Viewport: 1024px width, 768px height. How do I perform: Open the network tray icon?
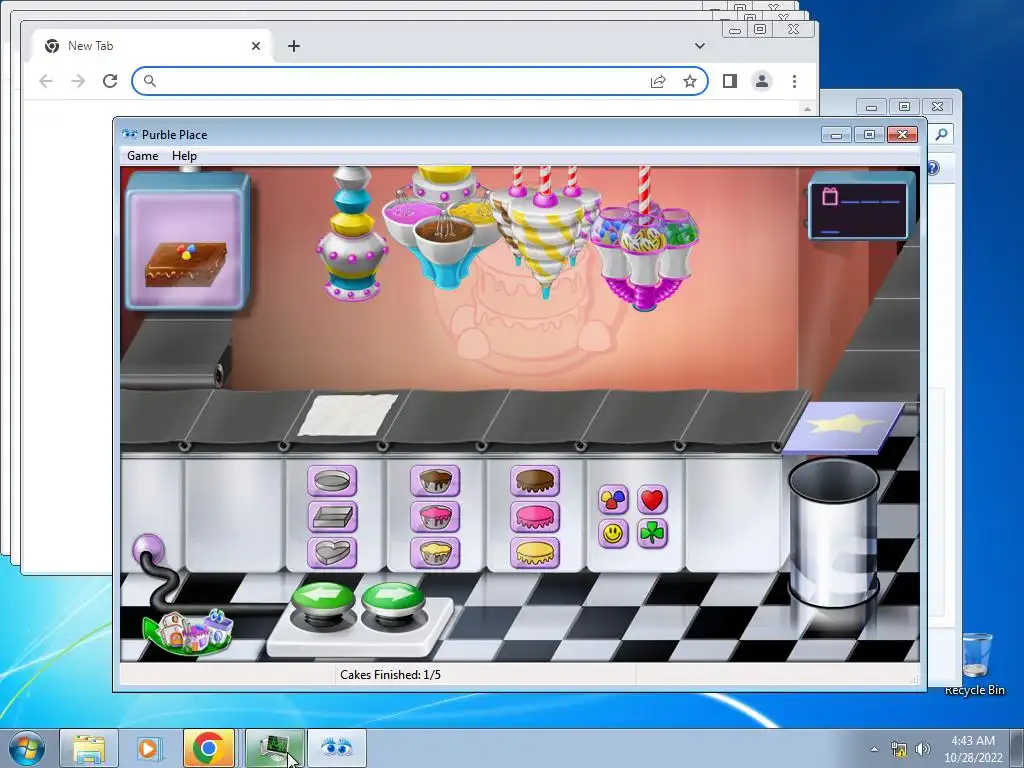coord(899,749)
